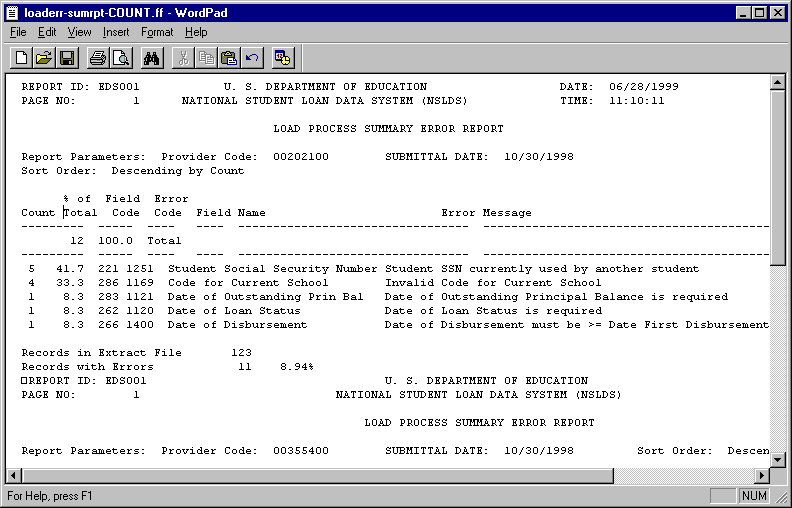This screenshot has height=508, width=792.
Task: Click provider code '00202100'
Action: click(x=301, y=157)
